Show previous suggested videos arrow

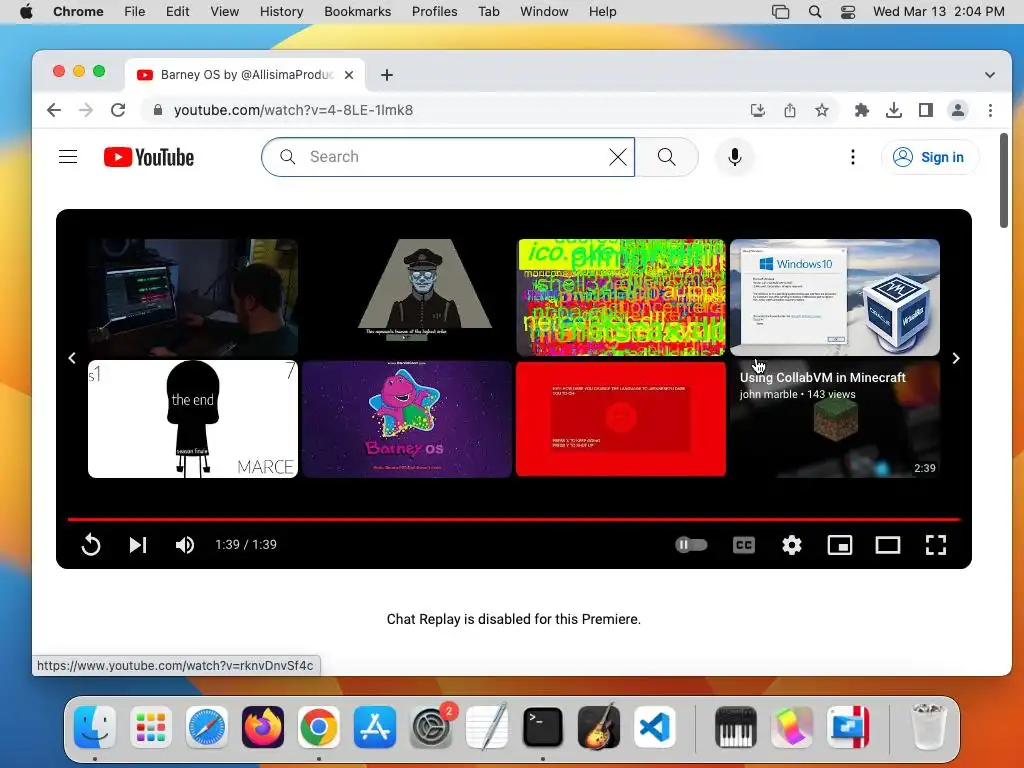(72, 358)
